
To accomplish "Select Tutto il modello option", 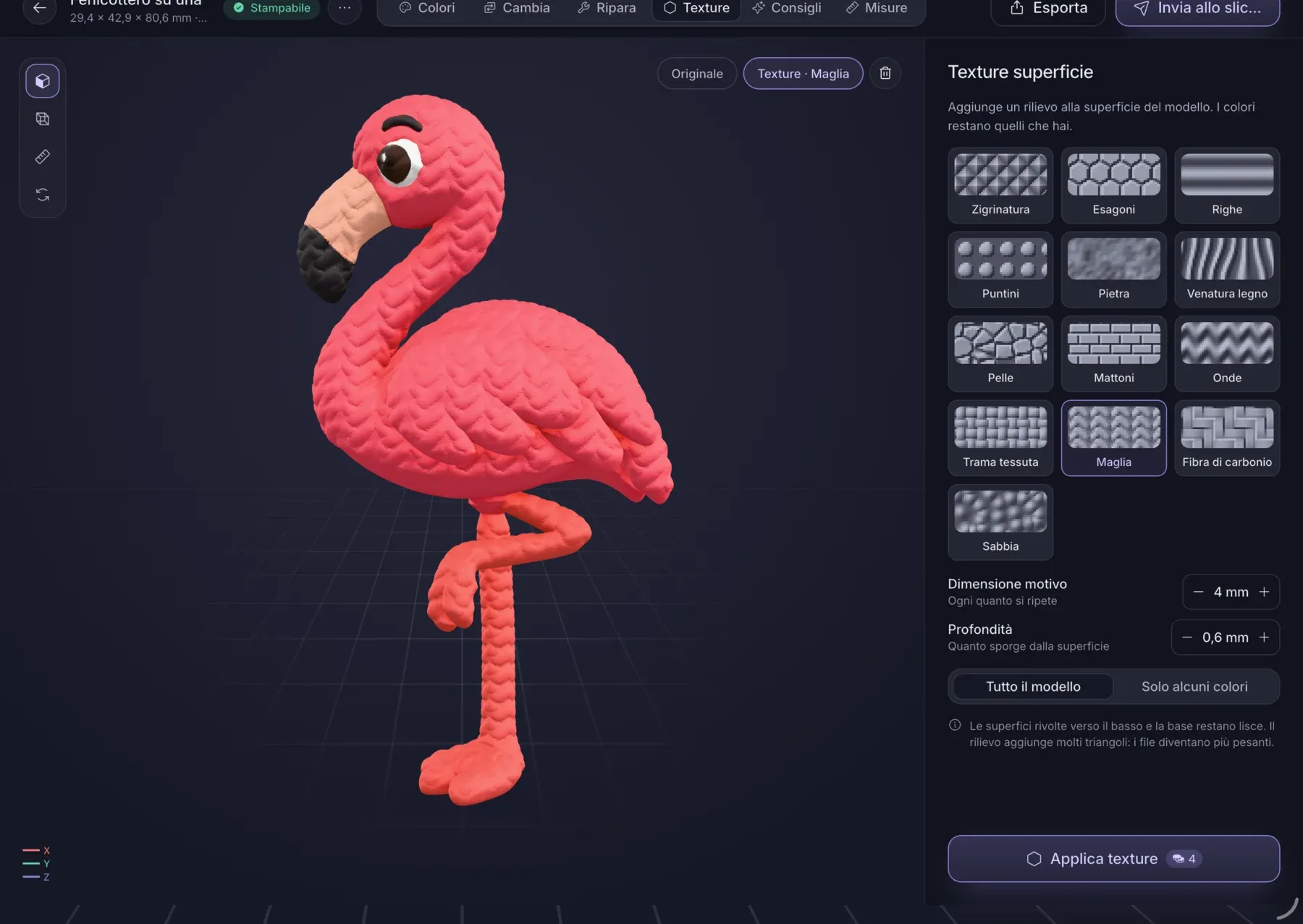I will (x=1033, y=687).
